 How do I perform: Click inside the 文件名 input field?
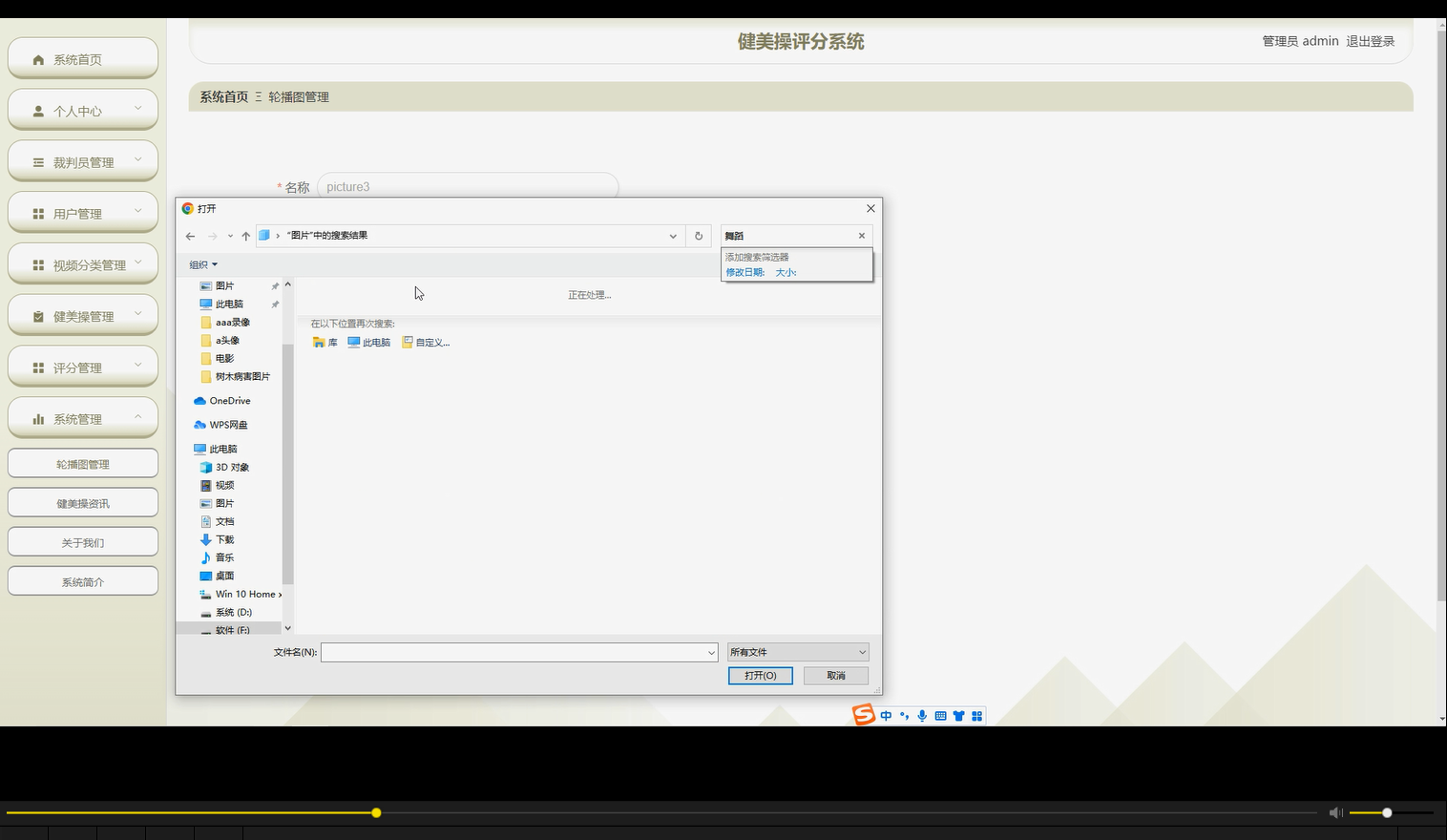[x=517, y=652]
